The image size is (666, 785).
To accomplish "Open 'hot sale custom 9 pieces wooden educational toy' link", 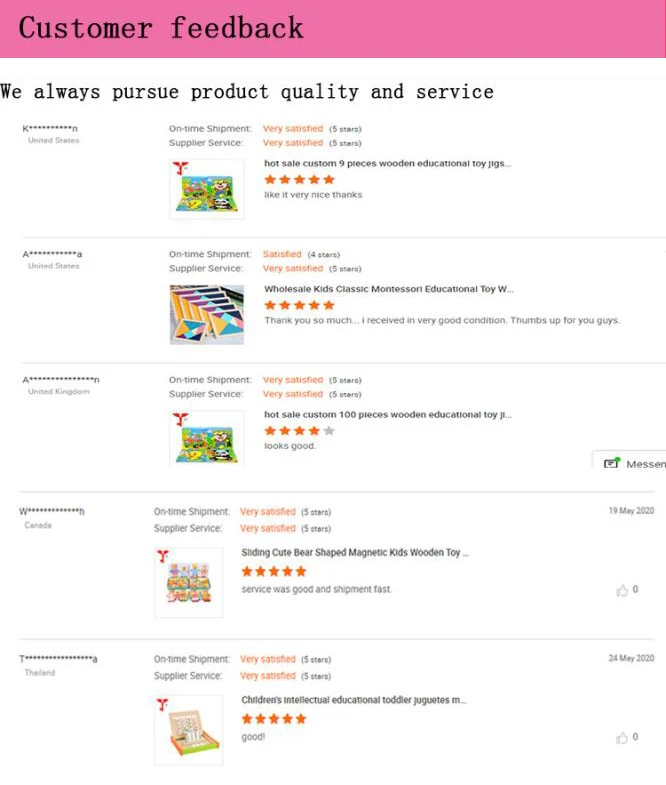I will coord(387,162).
